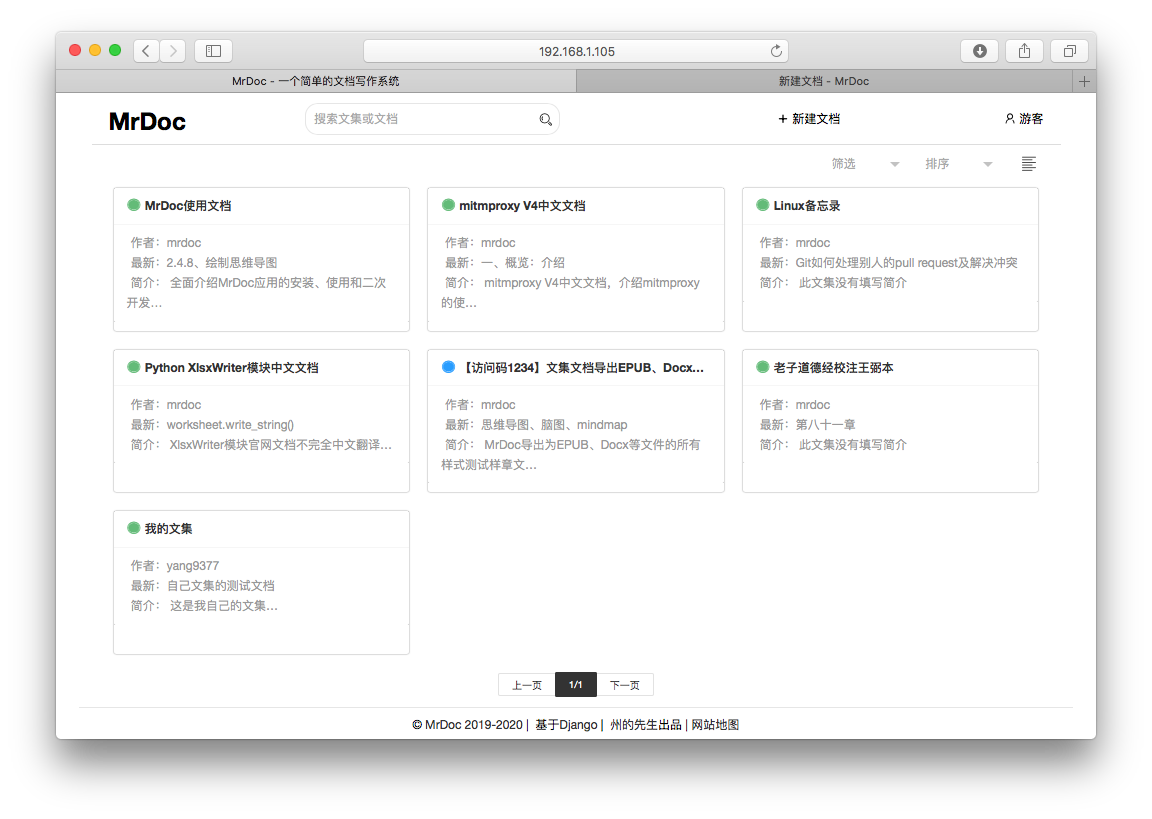This screenshot has height=819, width=1152.
Task: Open the Python XlsxWriter模块中文文档 collection
Action: (231, 367)
